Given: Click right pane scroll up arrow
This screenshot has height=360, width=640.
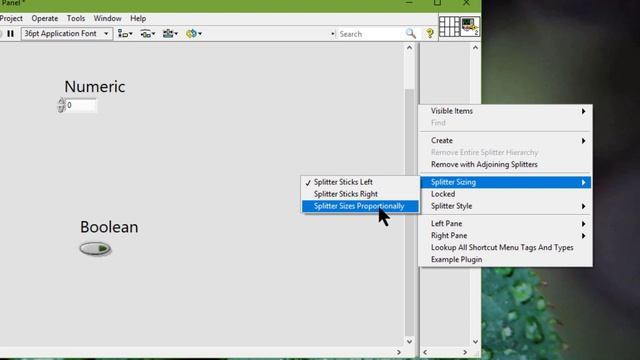Looking at the screenshot, I should coord(475,48).
